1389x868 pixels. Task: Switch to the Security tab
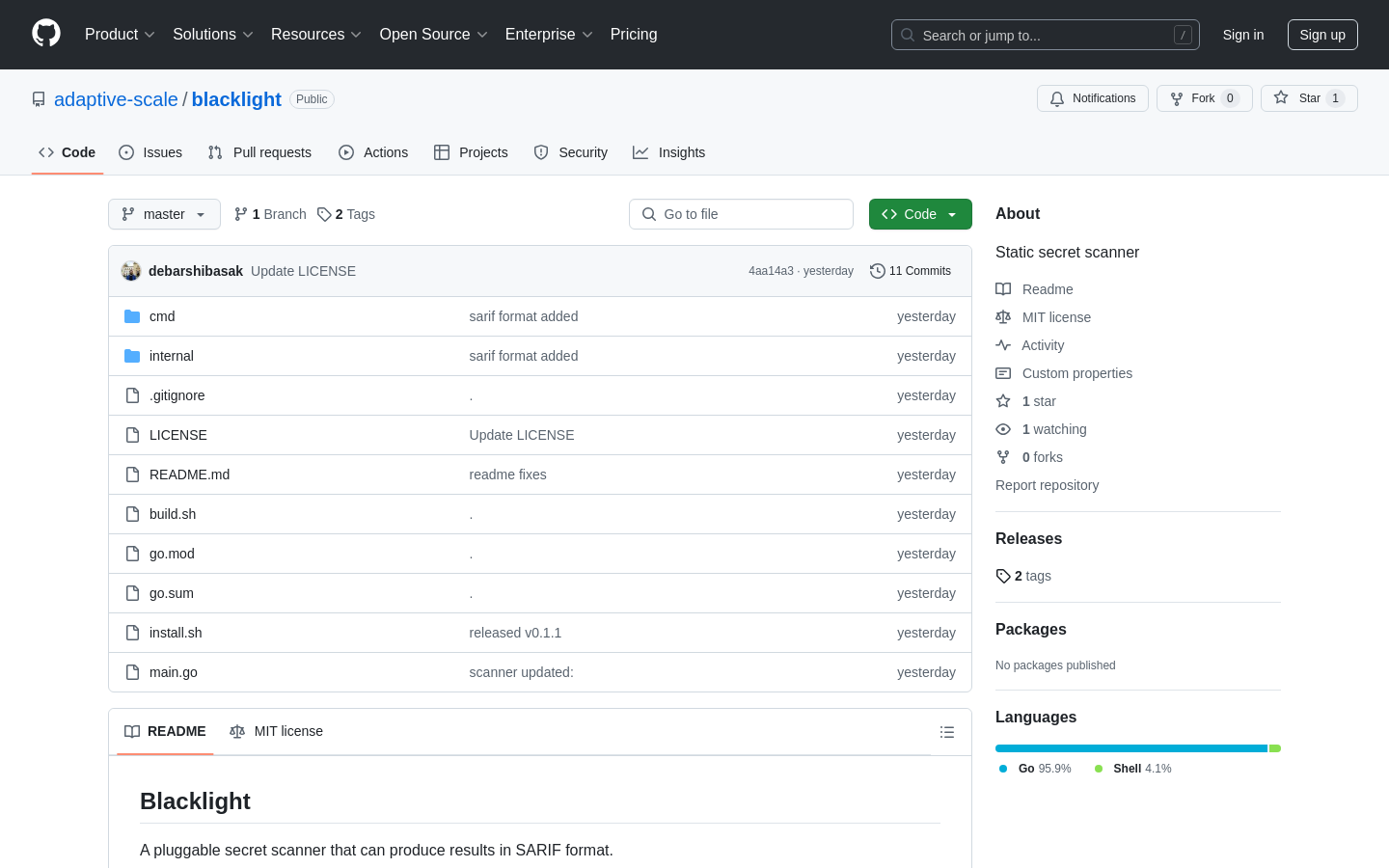pos(571,152)
